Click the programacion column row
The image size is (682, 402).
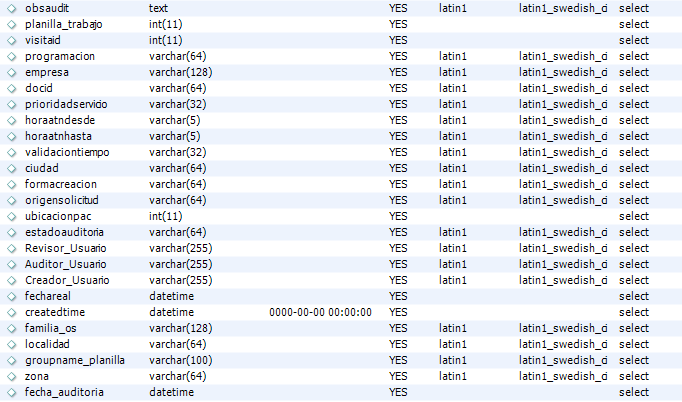[x=341, y=57]
